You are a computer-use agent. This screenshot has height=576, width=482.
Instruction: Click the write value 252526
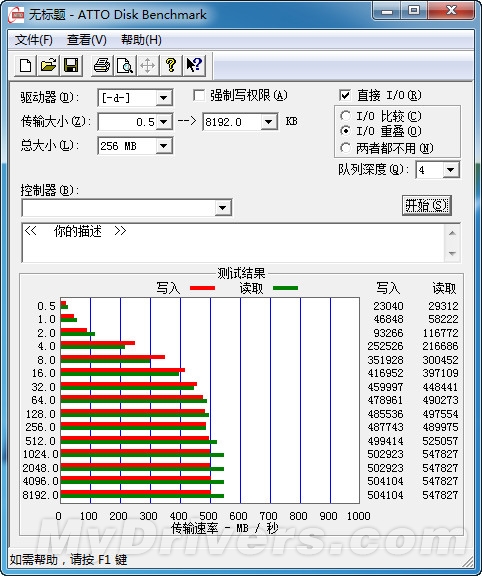[385, 346]
